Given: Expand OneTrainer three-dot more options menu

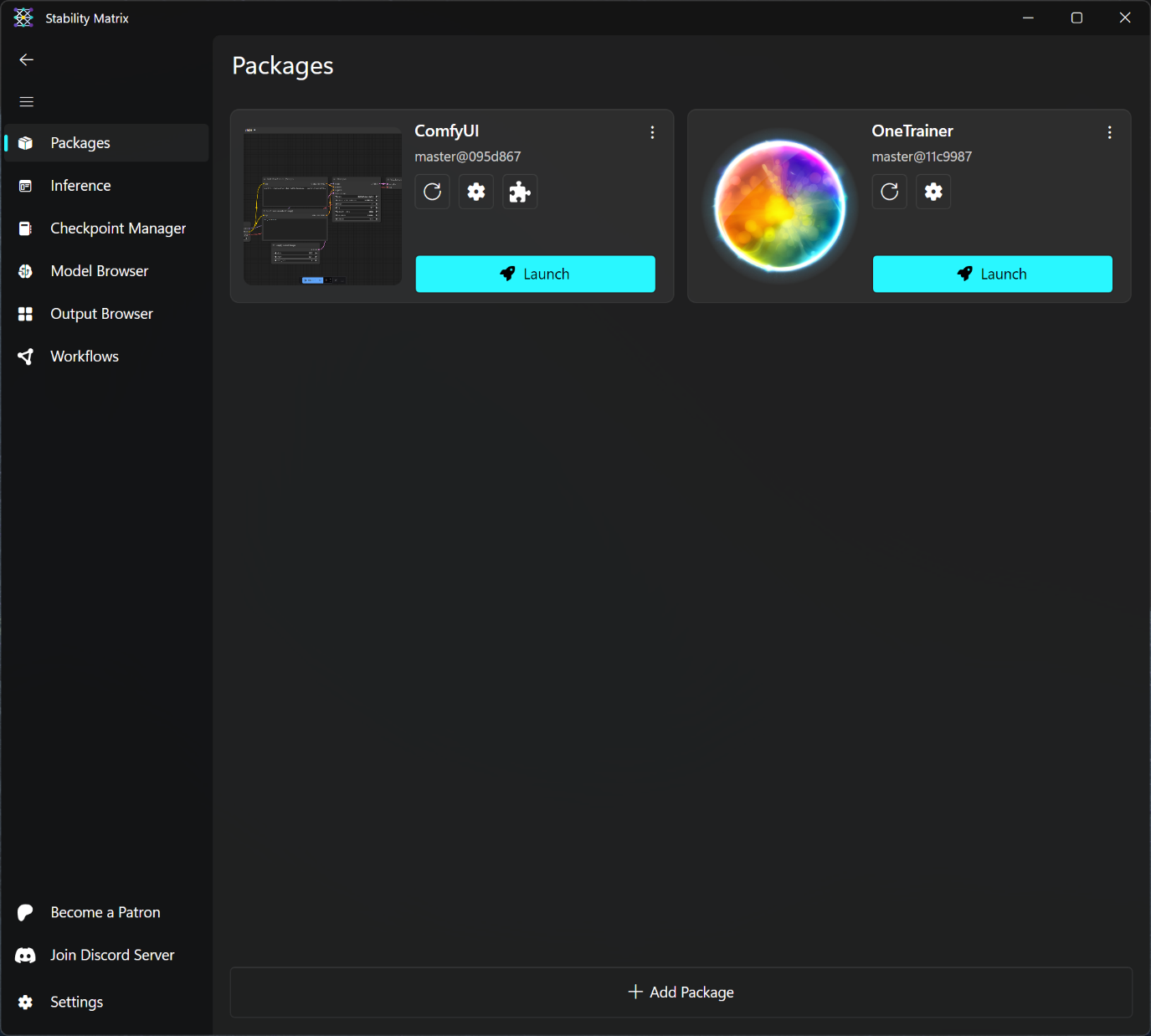Looking at the screenshot, I should 1109,132.
